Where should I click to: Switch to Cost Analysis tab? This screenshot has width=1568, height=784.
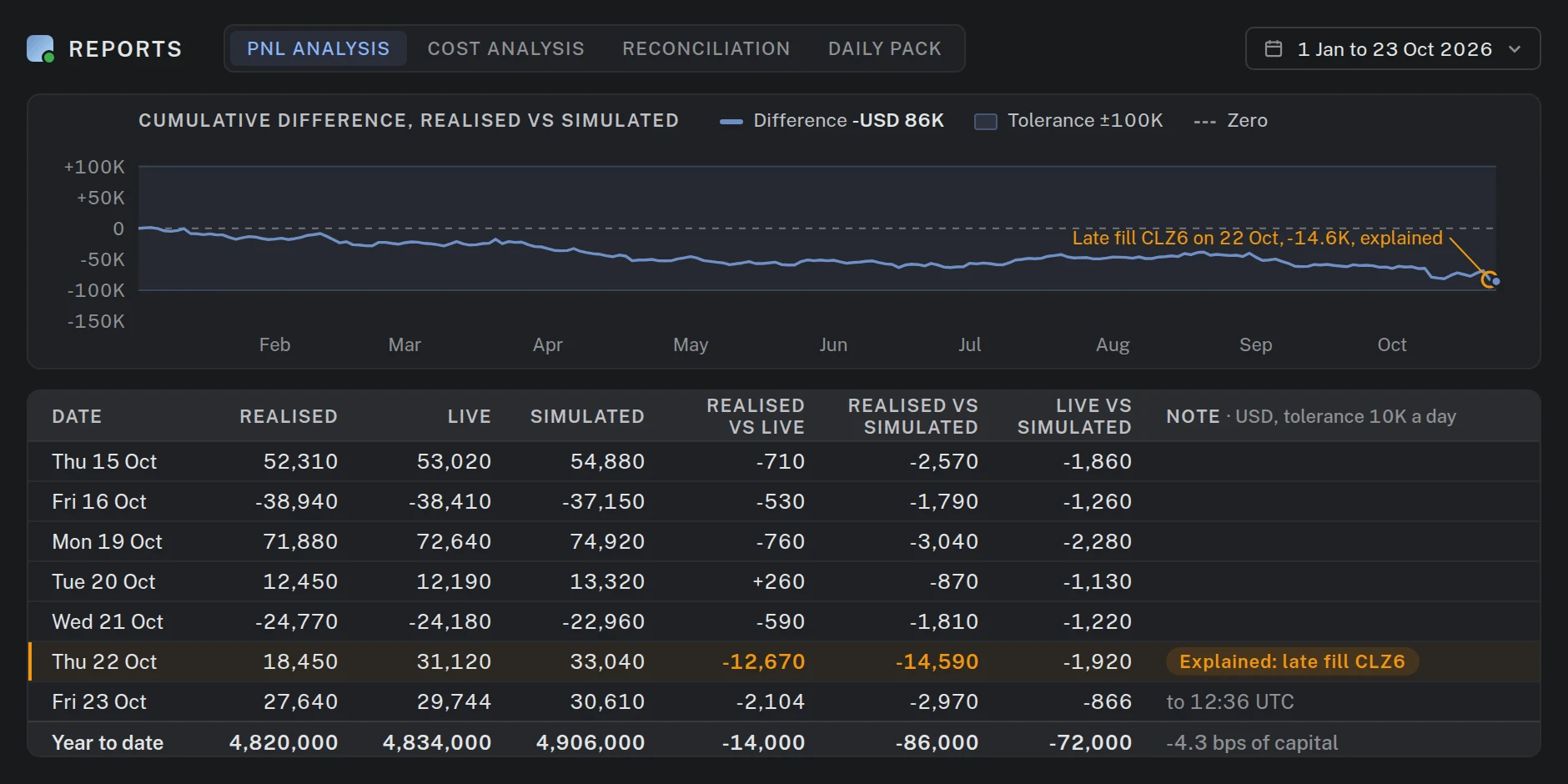[x=505, y=48]
